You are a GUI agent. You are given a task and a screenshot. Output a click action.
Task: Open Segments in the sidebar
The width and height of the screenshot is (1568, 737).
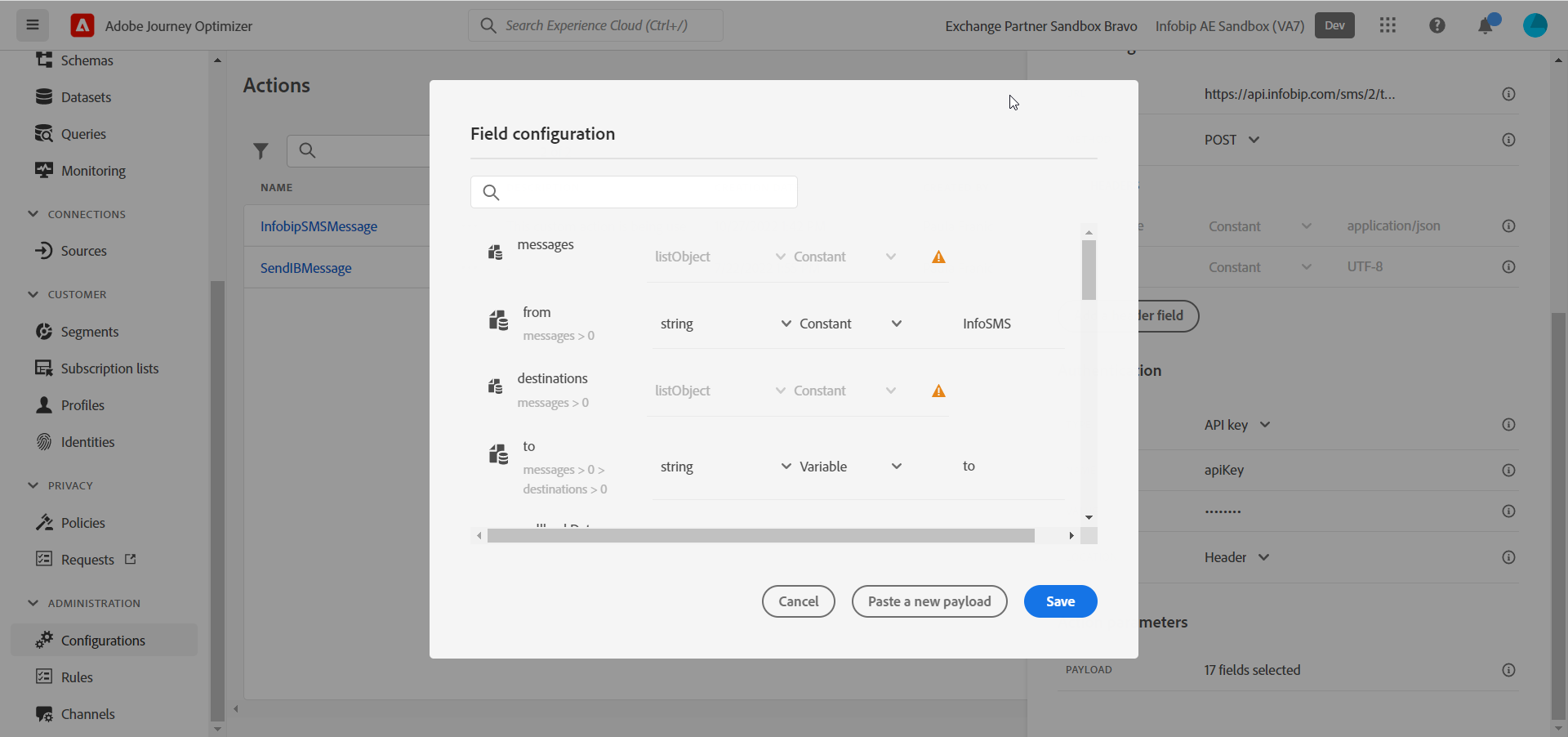[x=90, y=332]
